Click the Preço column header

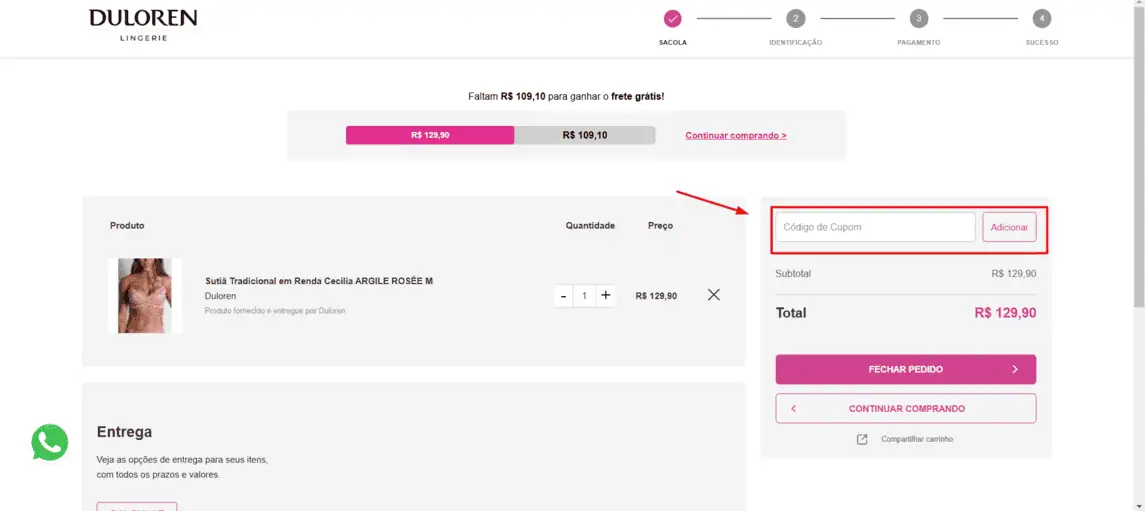click(660, 226)
